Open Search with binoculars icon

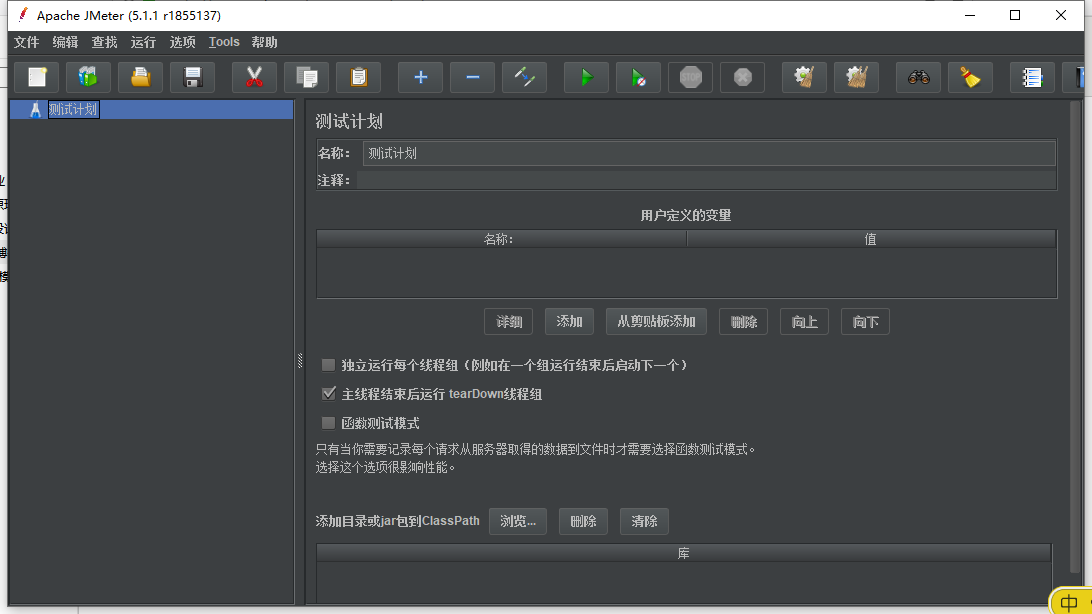click(x=918, y=77)
